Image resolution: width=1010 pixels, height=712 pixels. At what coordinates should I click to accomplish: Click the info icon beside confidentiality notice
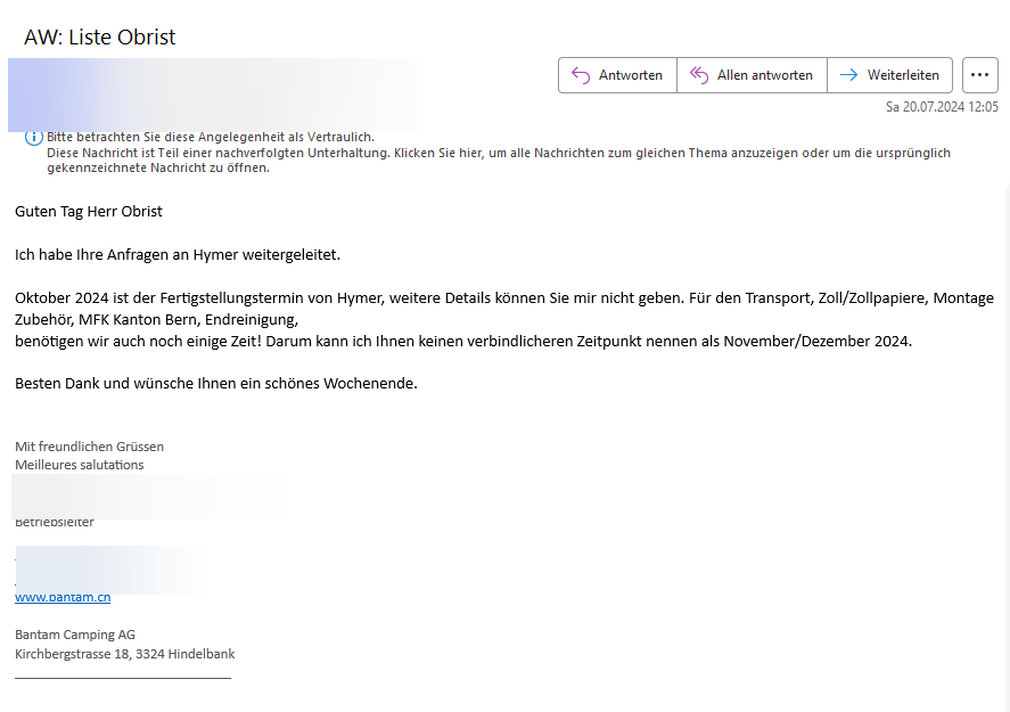coord(33,138)
